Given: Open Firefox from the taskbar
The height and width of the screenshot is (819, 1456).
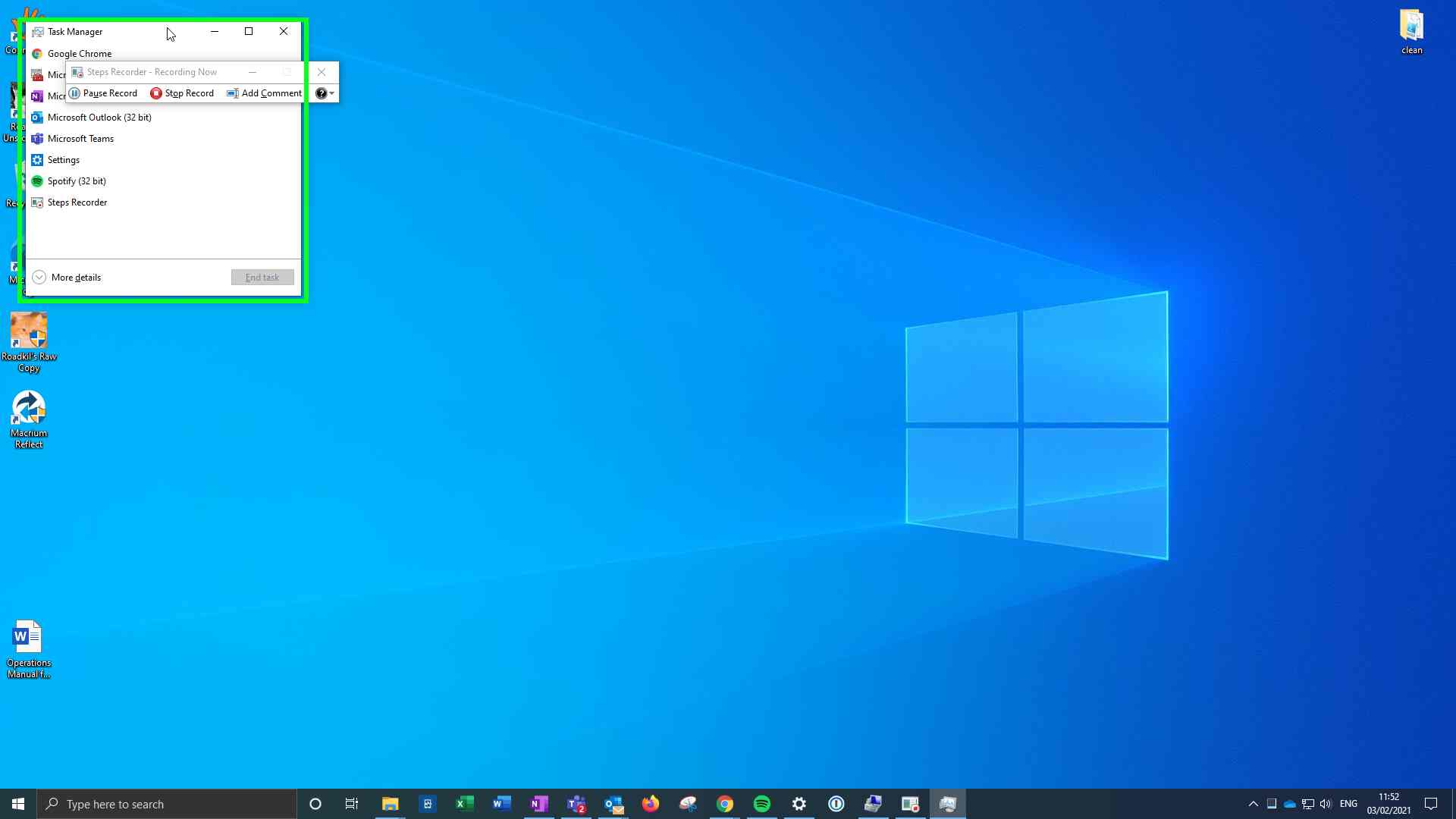Looking at the screenshot, I should [651, 804].
